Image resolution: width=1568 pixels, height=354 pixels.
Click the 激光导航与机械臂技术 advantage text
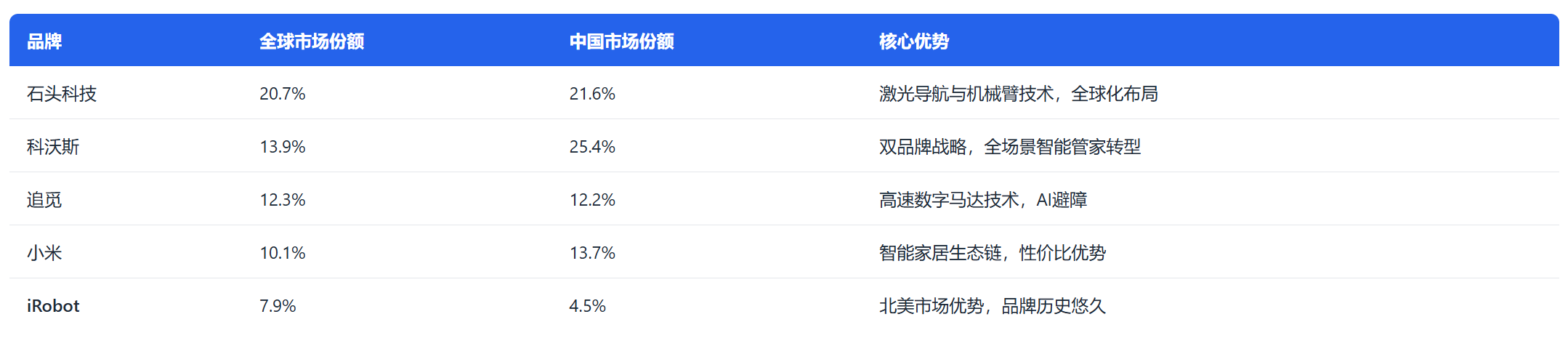point(966,94)
